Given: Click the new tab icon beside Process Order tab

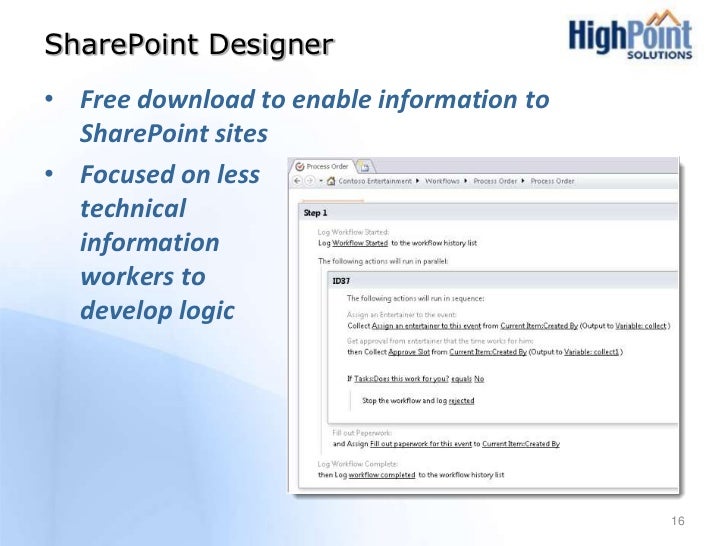Looking at the screenshot, I should pos(365,167).
